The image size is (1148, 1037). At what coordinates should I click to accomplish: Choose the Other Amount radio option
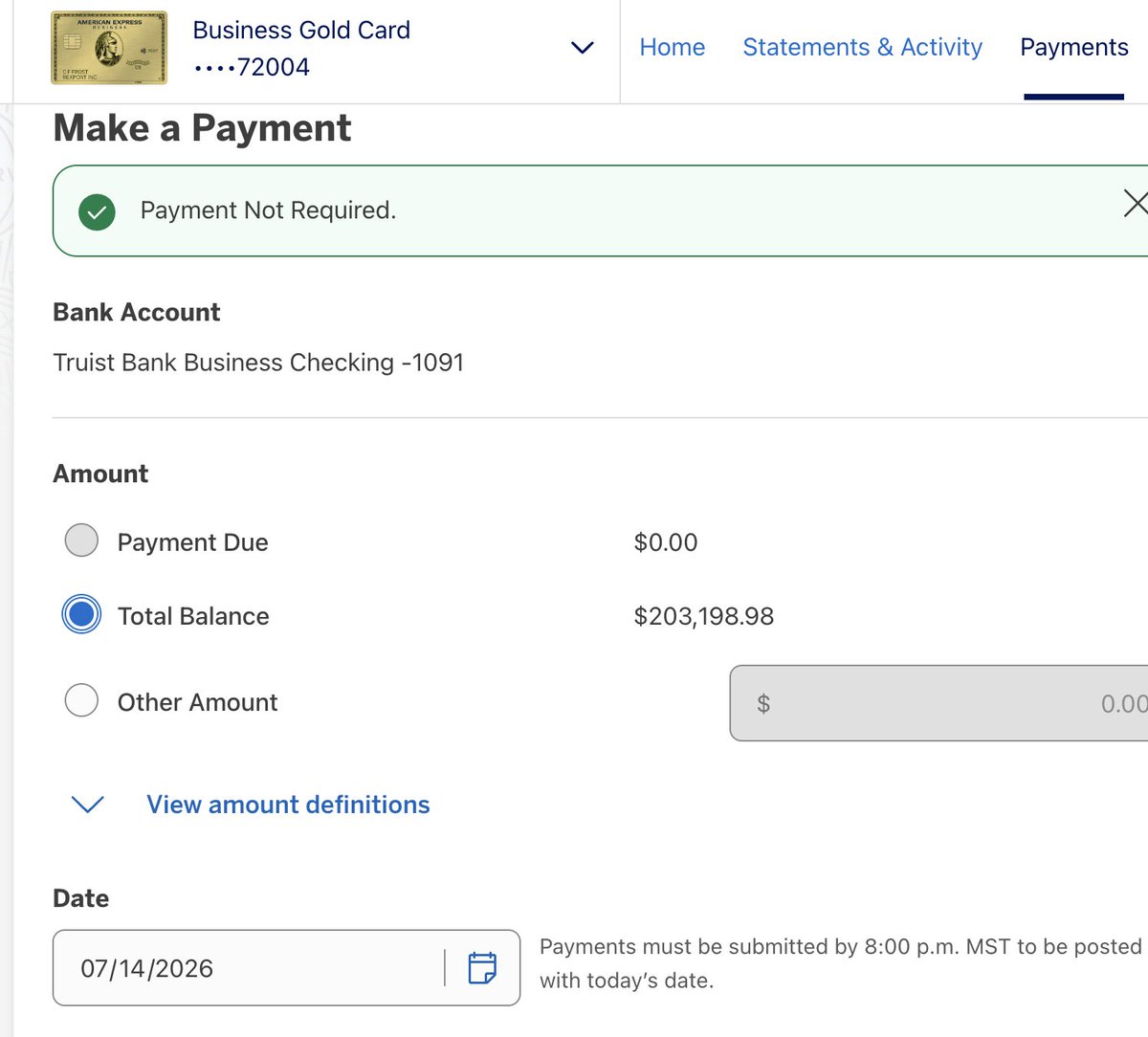click(x=81, y=700)
